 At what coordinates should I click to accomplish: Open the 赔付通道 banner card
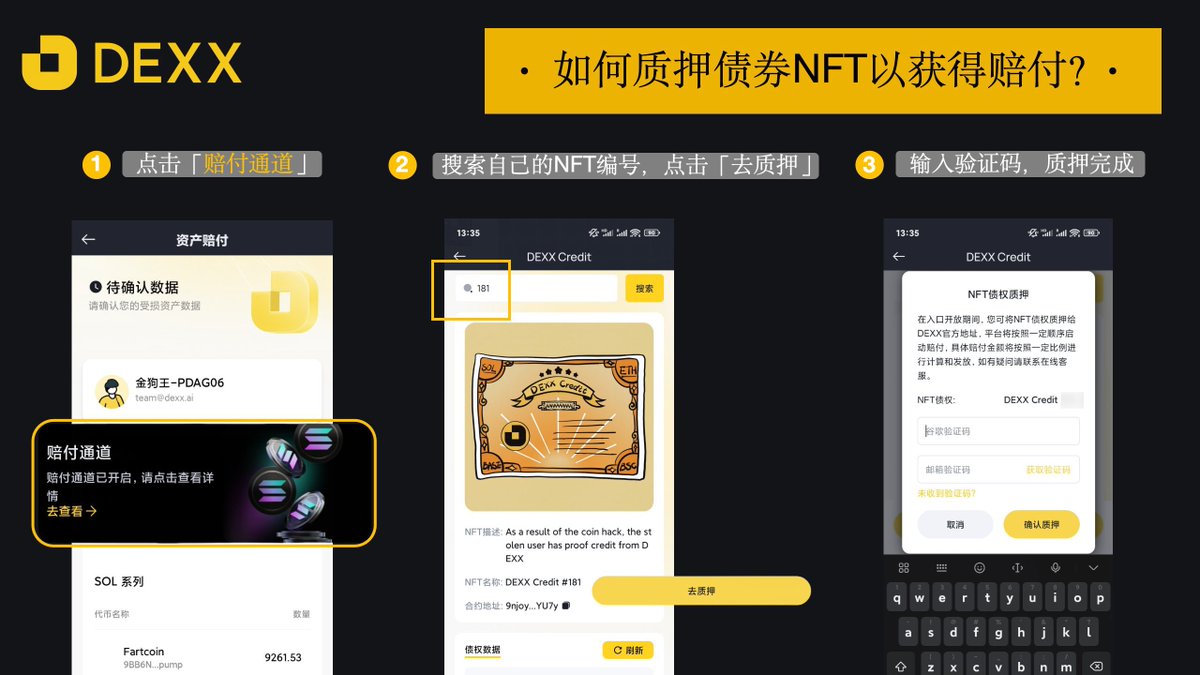coord(204,483)
